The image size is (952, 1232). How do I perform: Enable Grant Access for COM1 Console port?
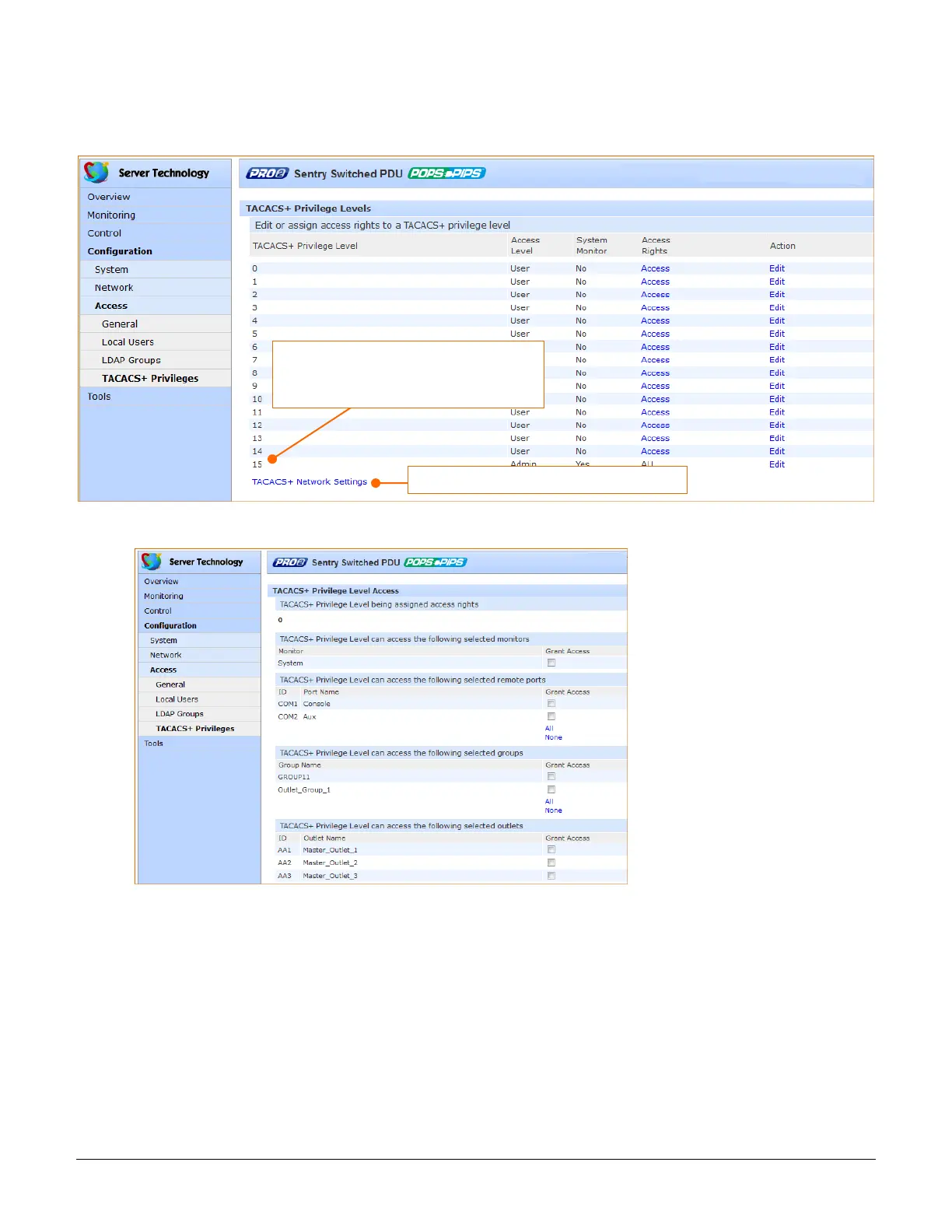pos(551,703)
